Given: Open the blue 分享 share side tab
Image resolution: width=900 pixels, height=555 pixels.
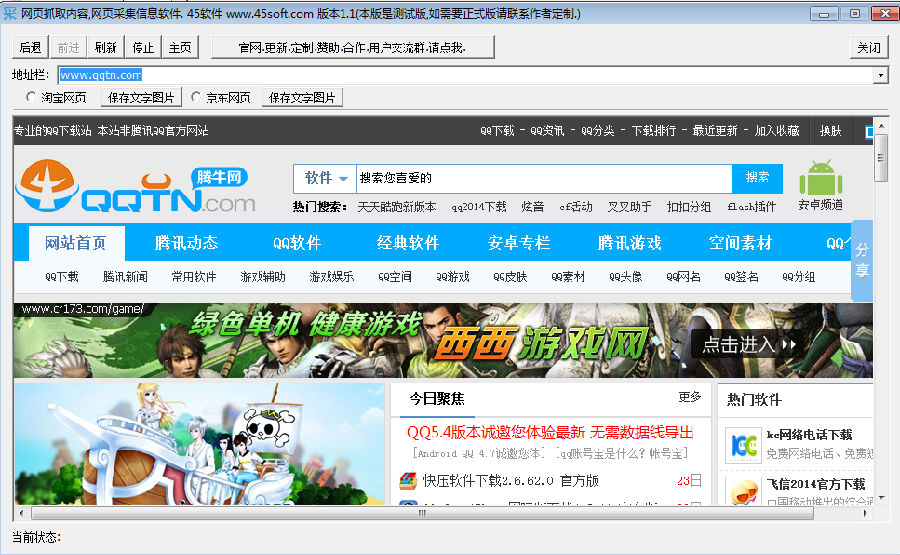Looking at the screenshot, I should coord(861,260).
